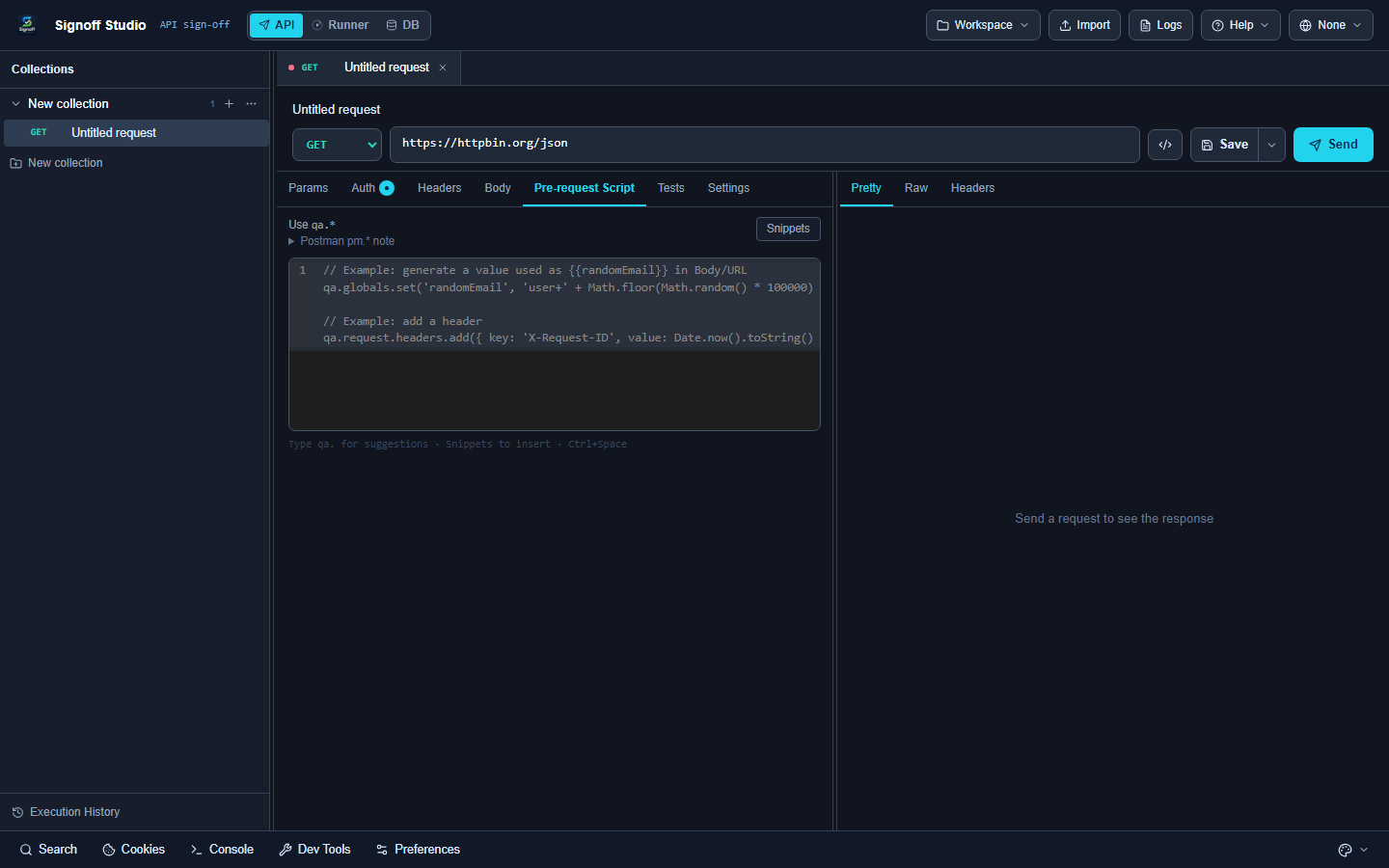
Task: Collapse the expanded New collection folder
Action: (15, 104)
